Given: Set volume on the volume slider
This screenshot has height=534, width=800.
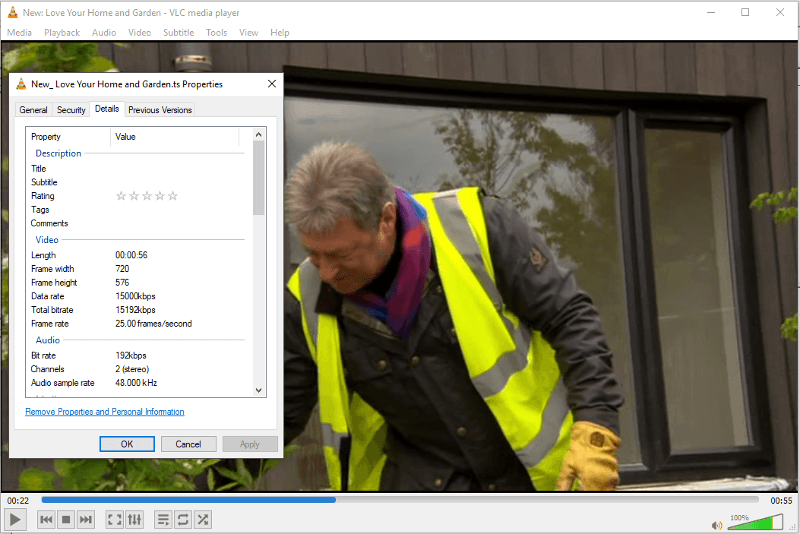Looking at the screenshot, I should click(754, 522).
